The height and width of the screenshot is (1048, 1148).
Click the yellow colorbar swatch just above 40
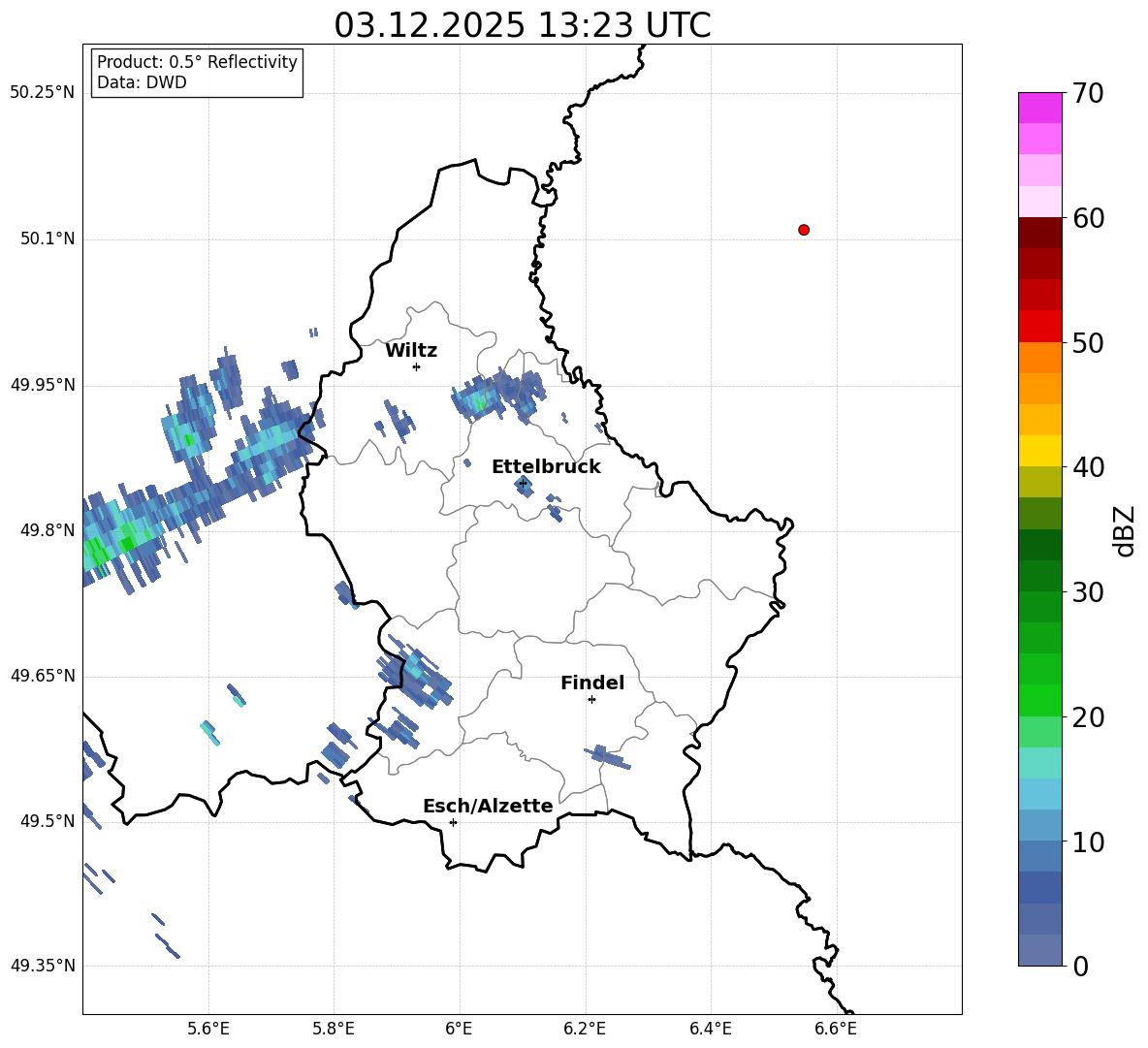pos(1039,451)
